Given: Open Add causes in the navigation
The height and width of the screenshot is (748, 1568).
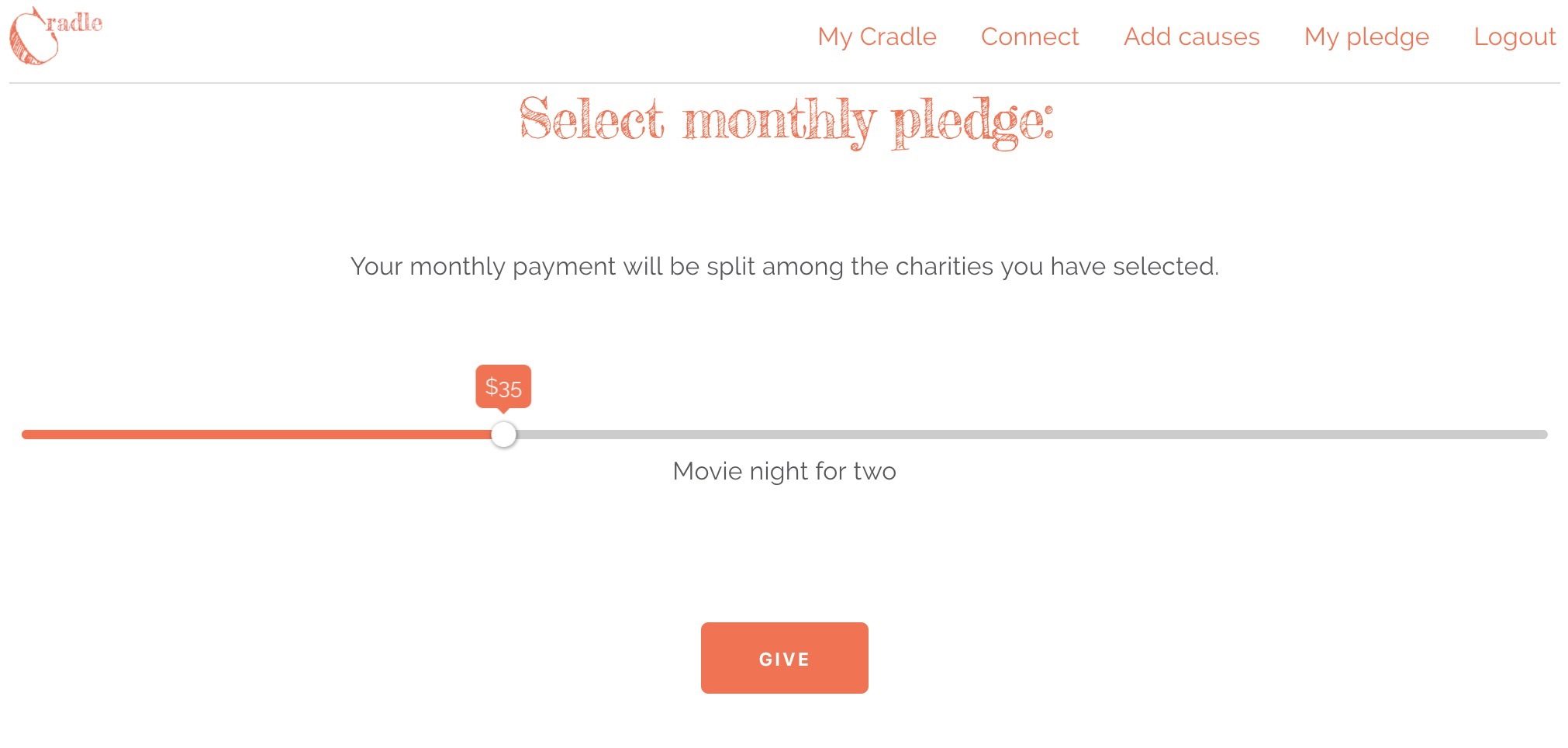Looking at the screenshot, I should [1191, 36].
